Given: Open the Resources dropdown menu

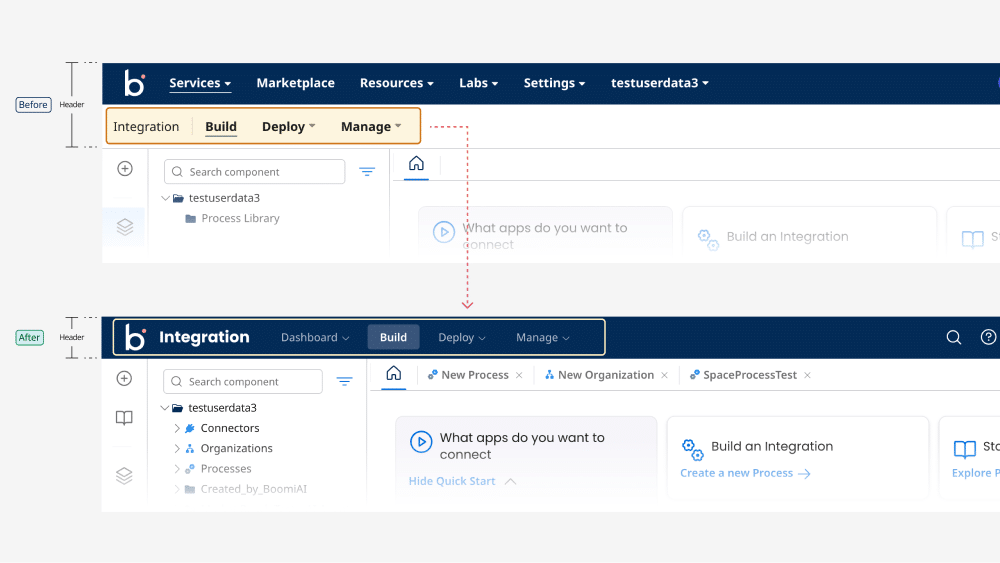Looking at the screenshot, I should click(x=396, y=83).
